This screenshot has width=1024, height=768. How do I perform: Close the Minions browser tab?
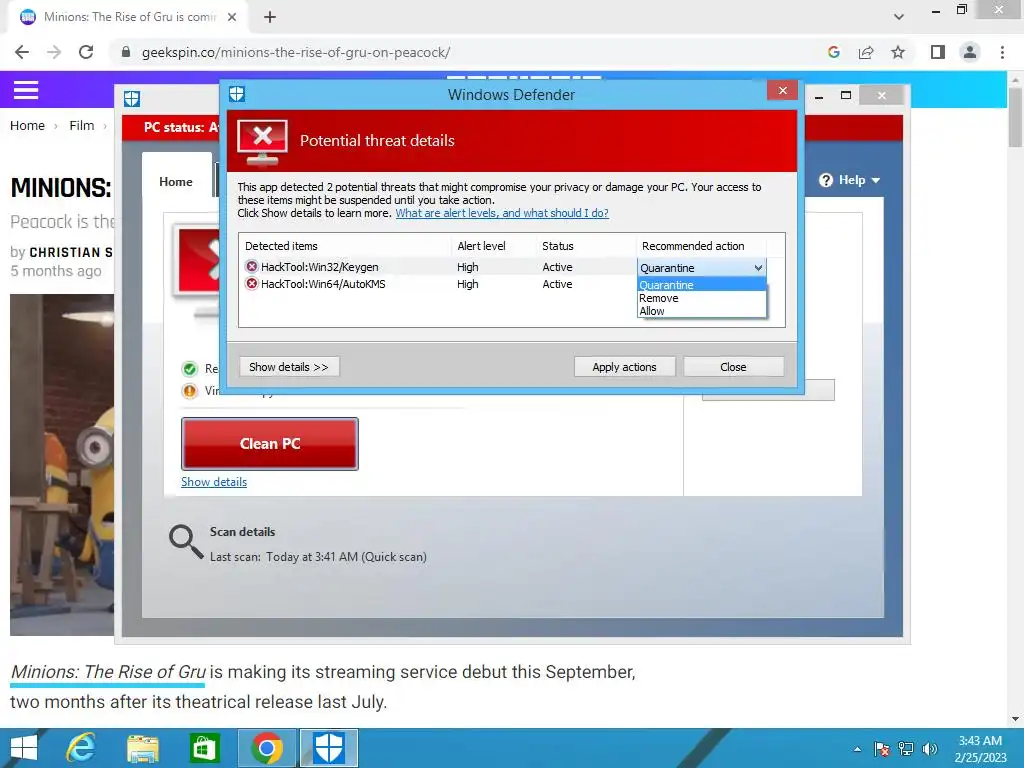232,17
